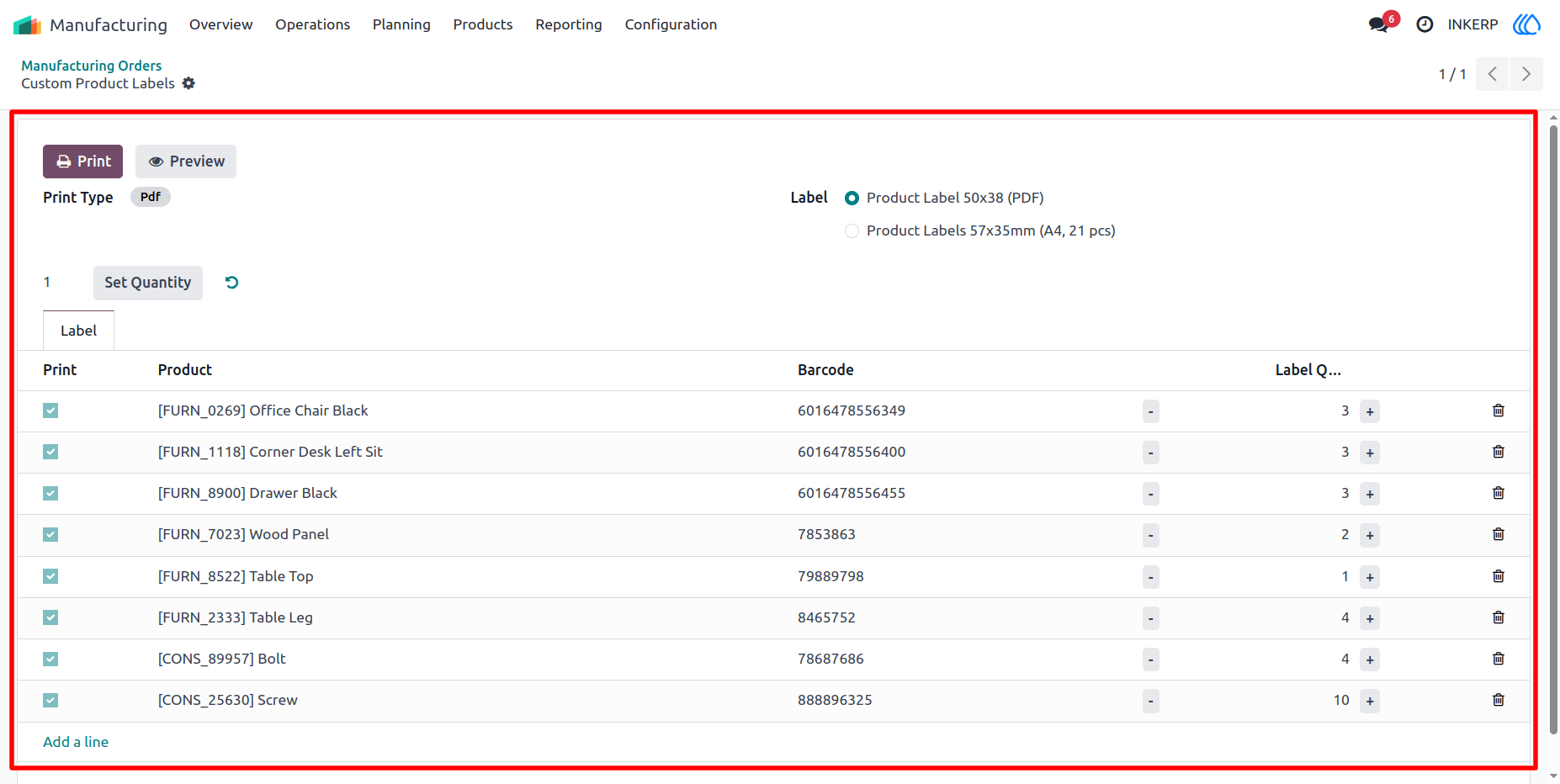Viewport: 1560px width, 784px height.
Task: Click the 1 / 1 pager counter
Action: (1452, 74)
